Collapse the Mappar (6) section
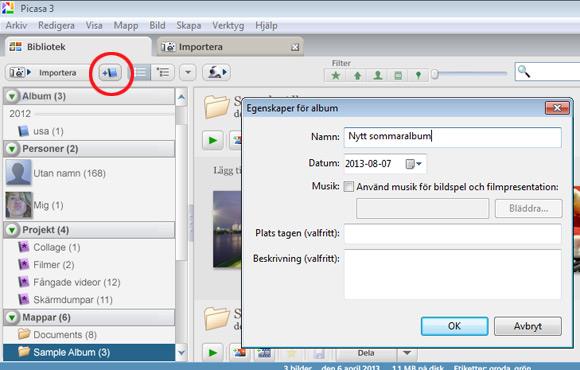The image size is (580, 370). tap(12, 317)
